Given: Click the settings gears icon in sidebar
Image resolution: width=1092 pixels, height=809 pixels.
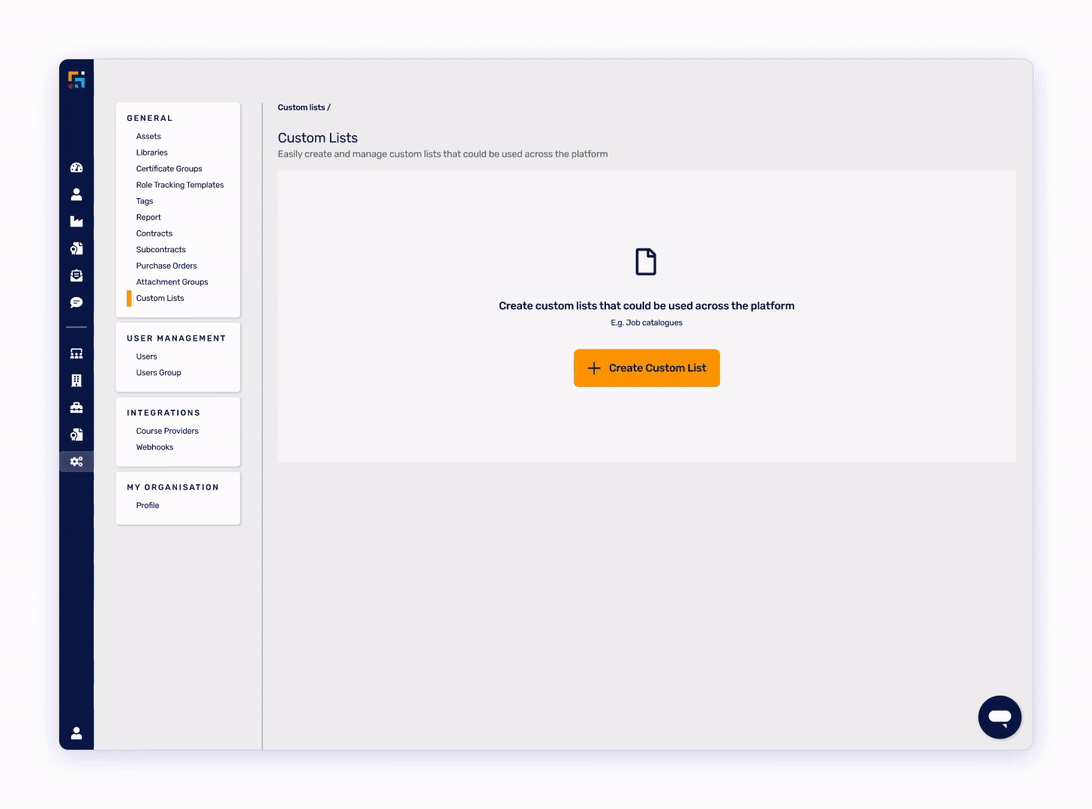Looking at the screenshot, I should coord(76,462).
